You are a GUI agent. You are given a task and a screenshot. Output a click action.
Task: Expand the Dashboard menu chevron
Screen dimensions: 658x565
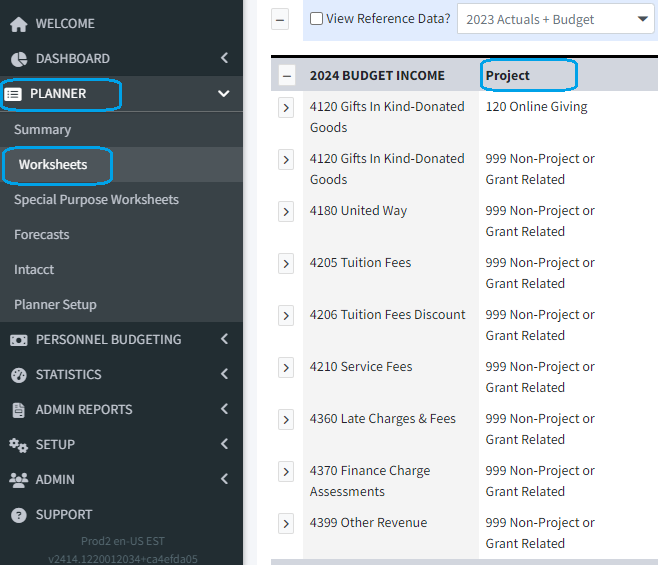tap(225, 58)
